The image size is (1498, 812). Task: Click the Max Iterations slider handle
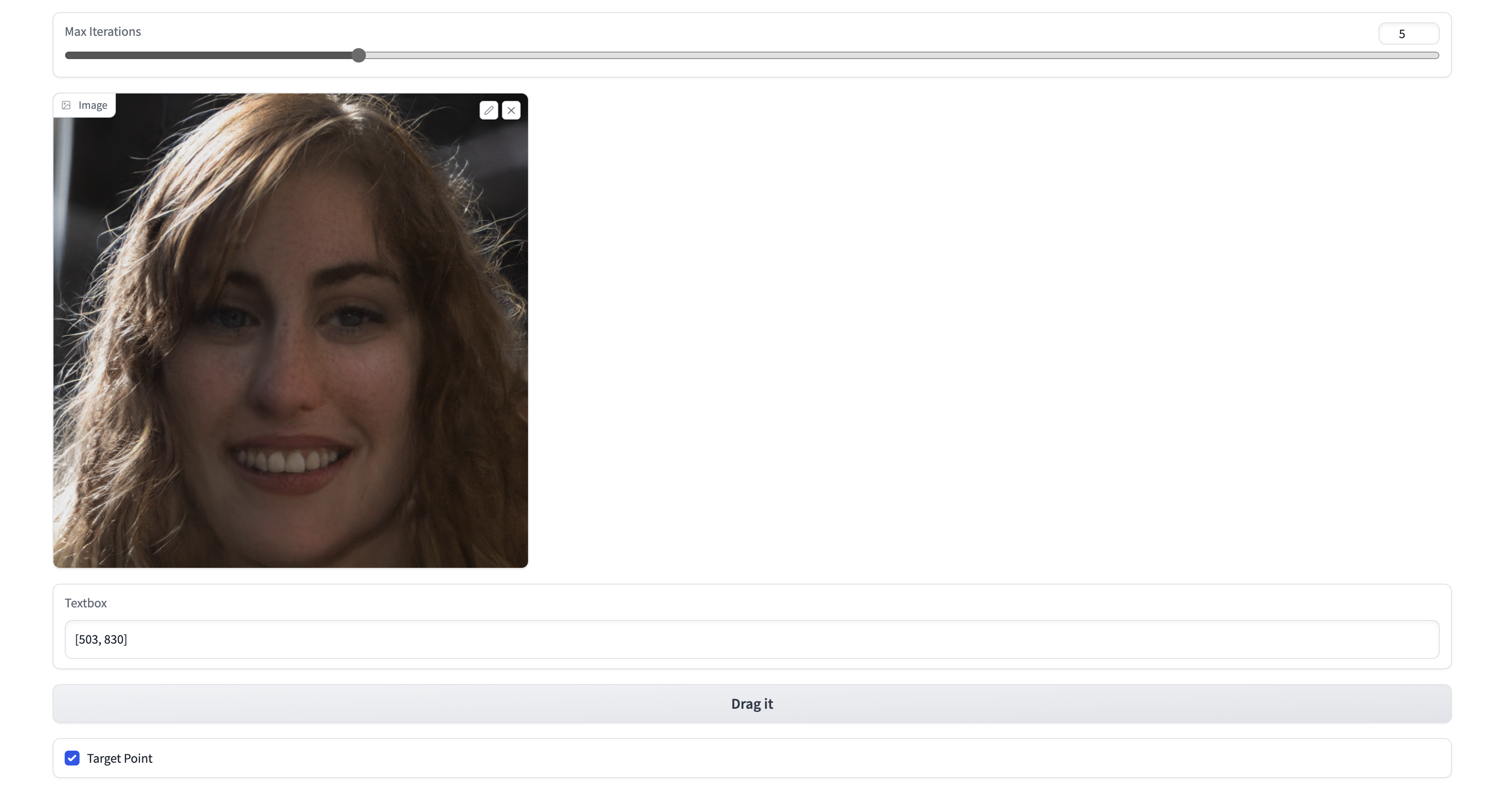[x=358, y=55]
